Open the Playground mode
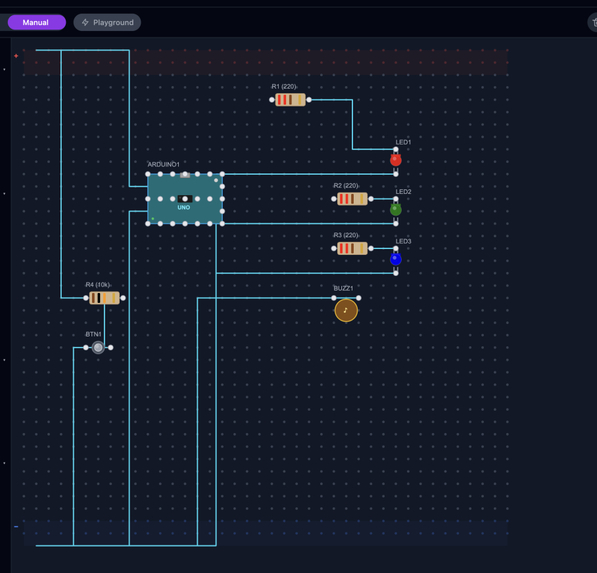 pos(107,22)
